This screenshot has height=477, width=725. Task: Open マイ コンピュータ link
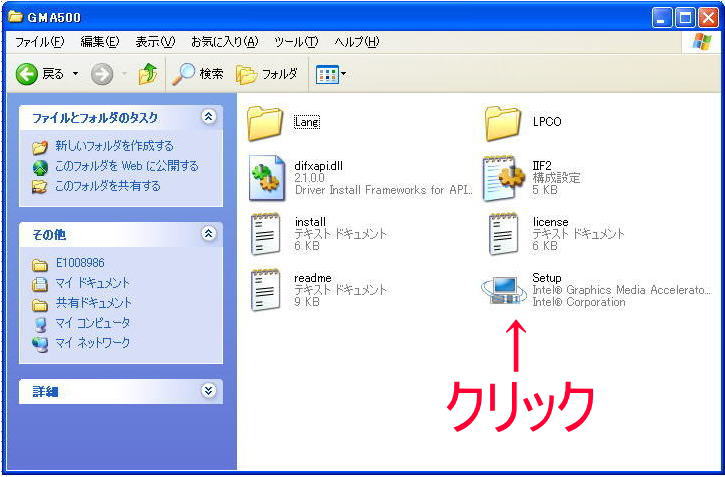[x=92, y=323]
